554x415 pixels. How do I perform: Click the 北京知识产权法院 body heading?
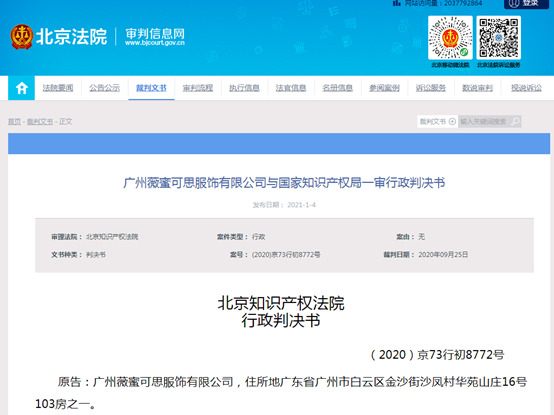pos(281,303)
